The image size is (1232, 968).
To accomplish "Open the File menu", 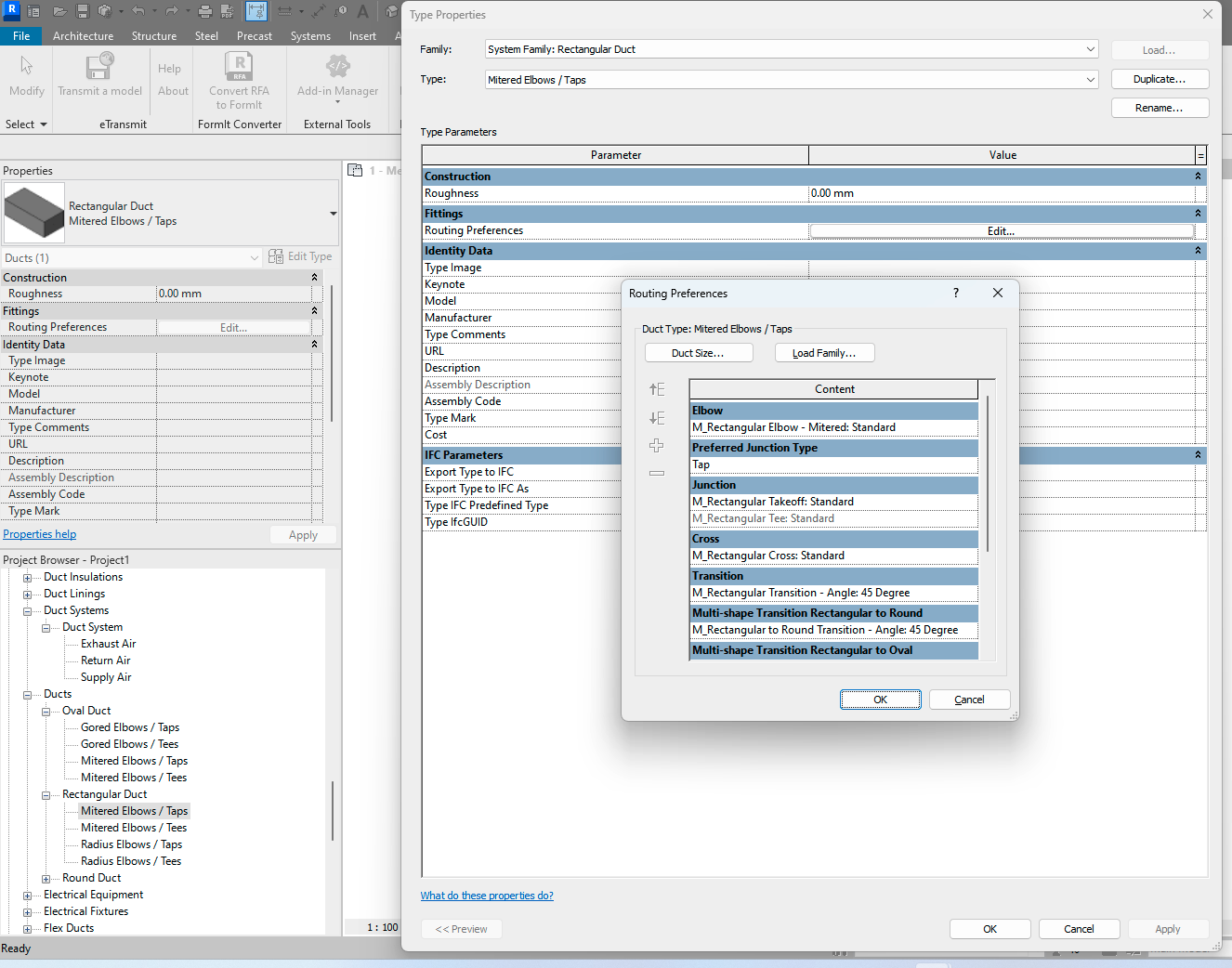I will click(21, 36).
